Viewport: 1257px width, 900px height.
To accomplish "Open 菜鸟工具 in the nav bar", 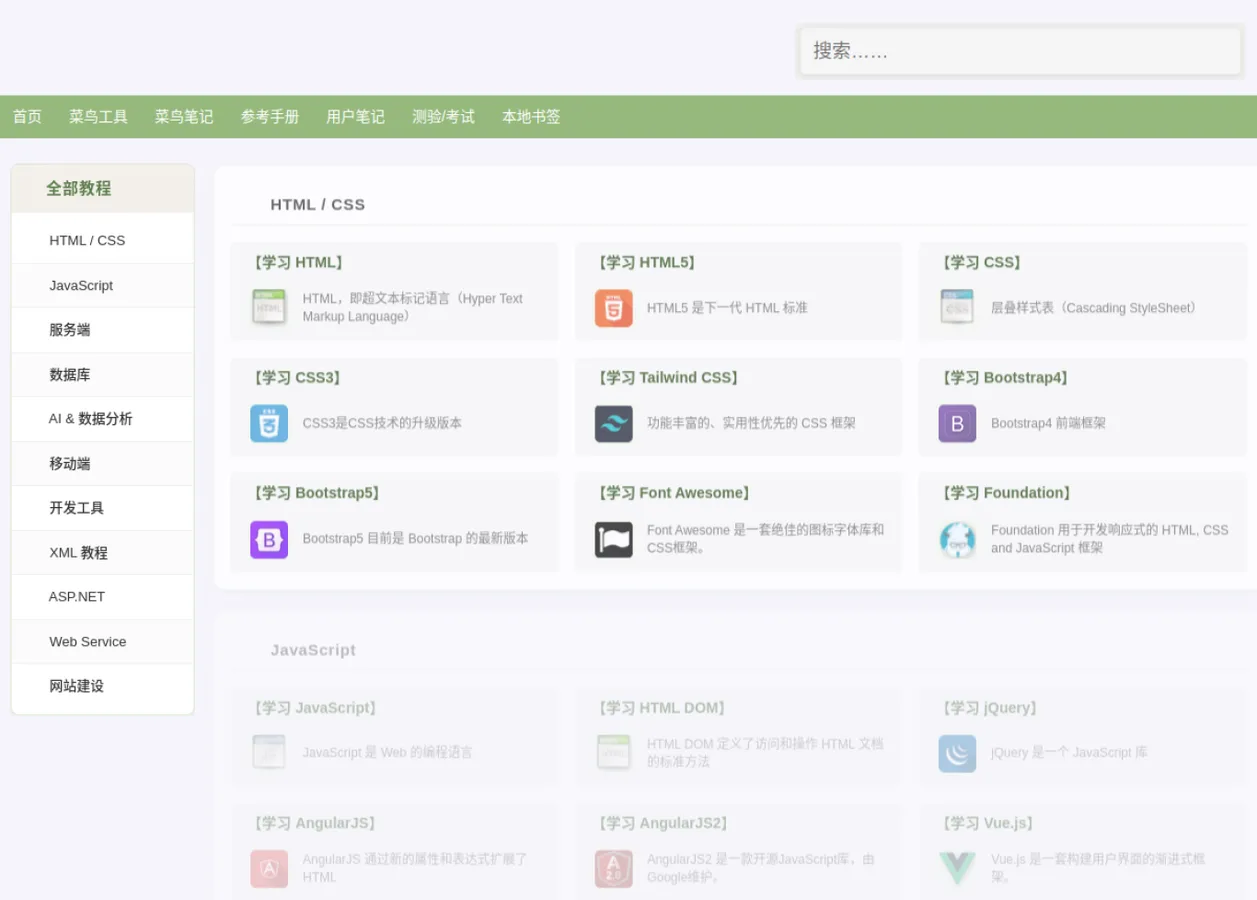I will coord(98,117).
